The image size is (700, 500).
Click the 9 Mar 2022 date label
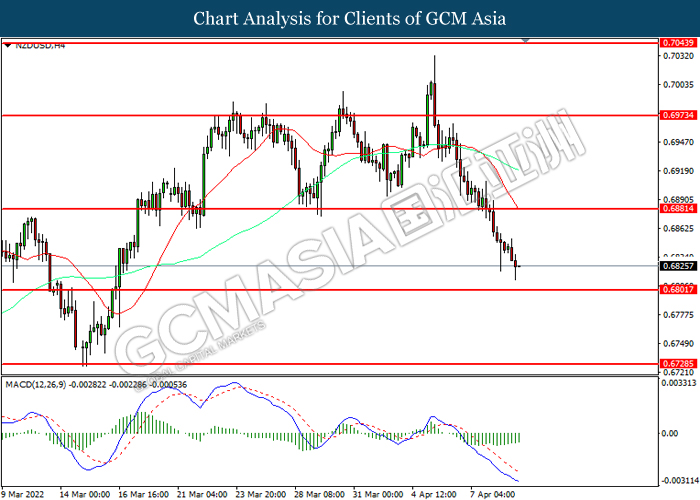[23, 495]
